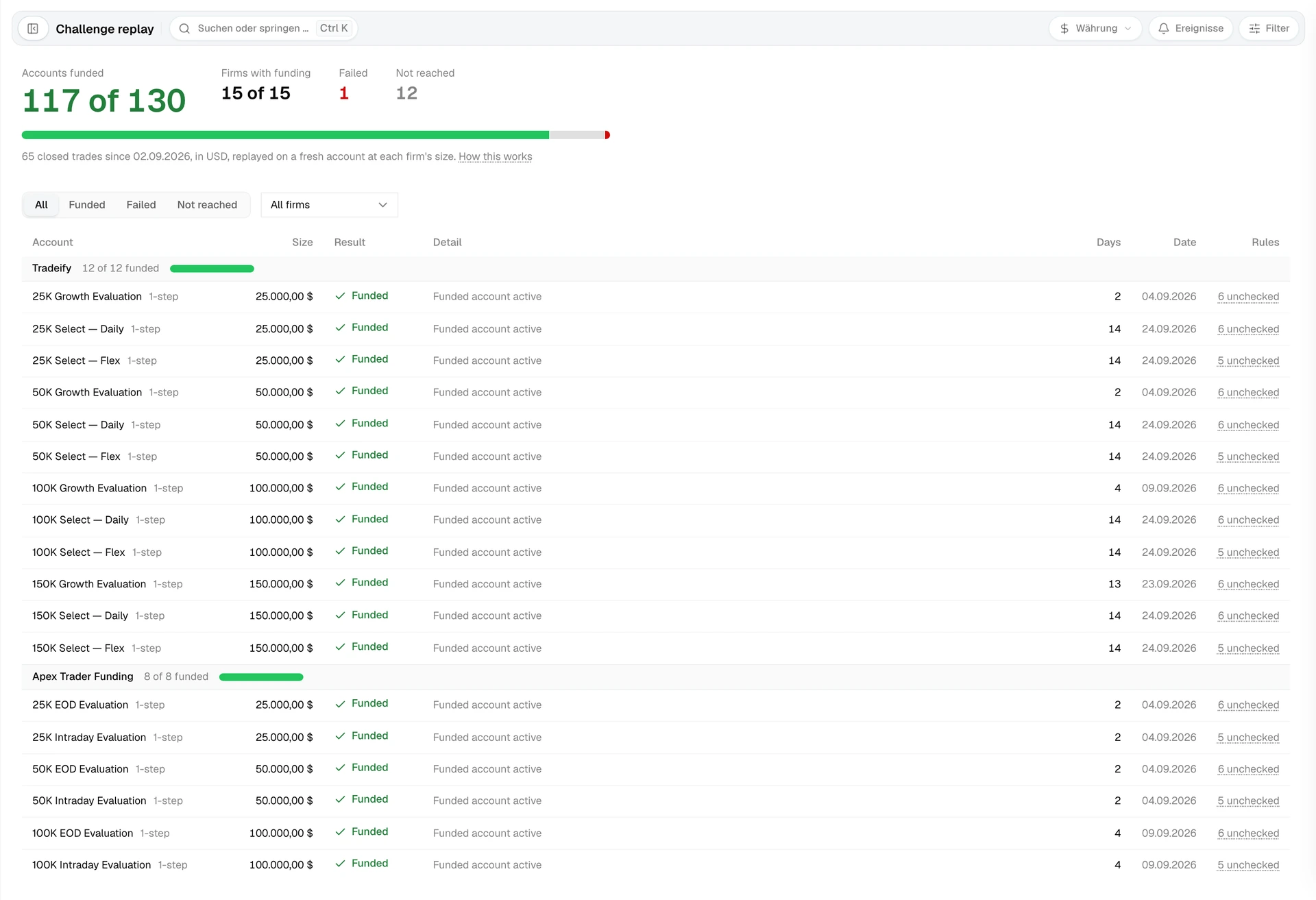The width and height of the screenshot is (1316, 900).
Task: Switch to the Funded tab
Action: coord(87,205)
